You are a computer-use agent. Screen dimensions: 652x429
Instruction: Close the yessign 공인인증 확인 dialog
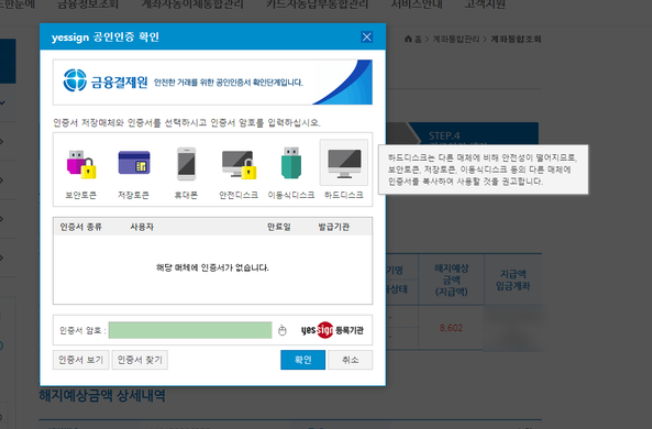pos(367,37)
